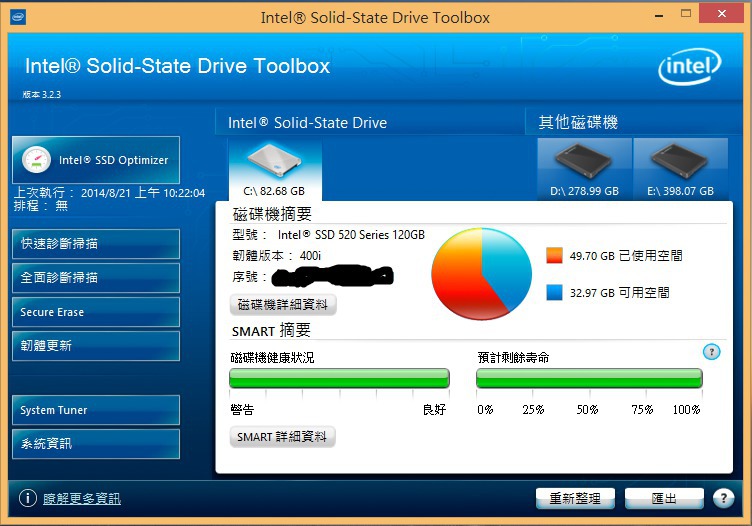
Task: Open System Tuner
Action: 96,410
